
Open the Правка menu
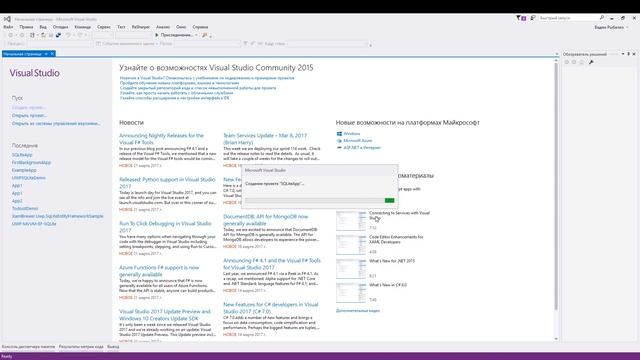[x=26, y=27]
